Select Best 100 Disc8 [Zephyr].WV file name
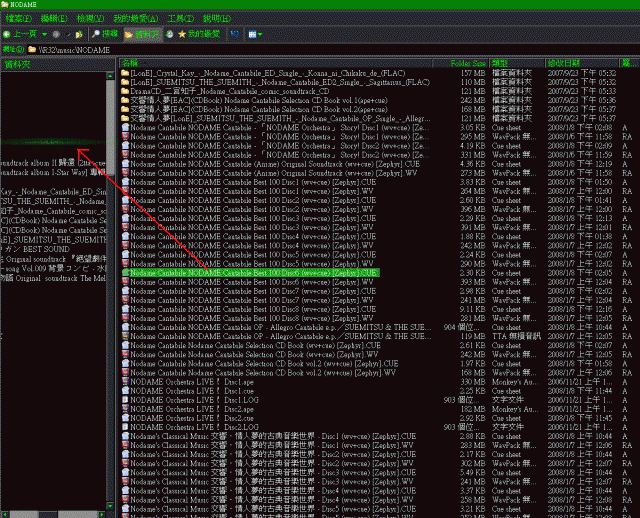Screen dimensions: 640x518 251,318
